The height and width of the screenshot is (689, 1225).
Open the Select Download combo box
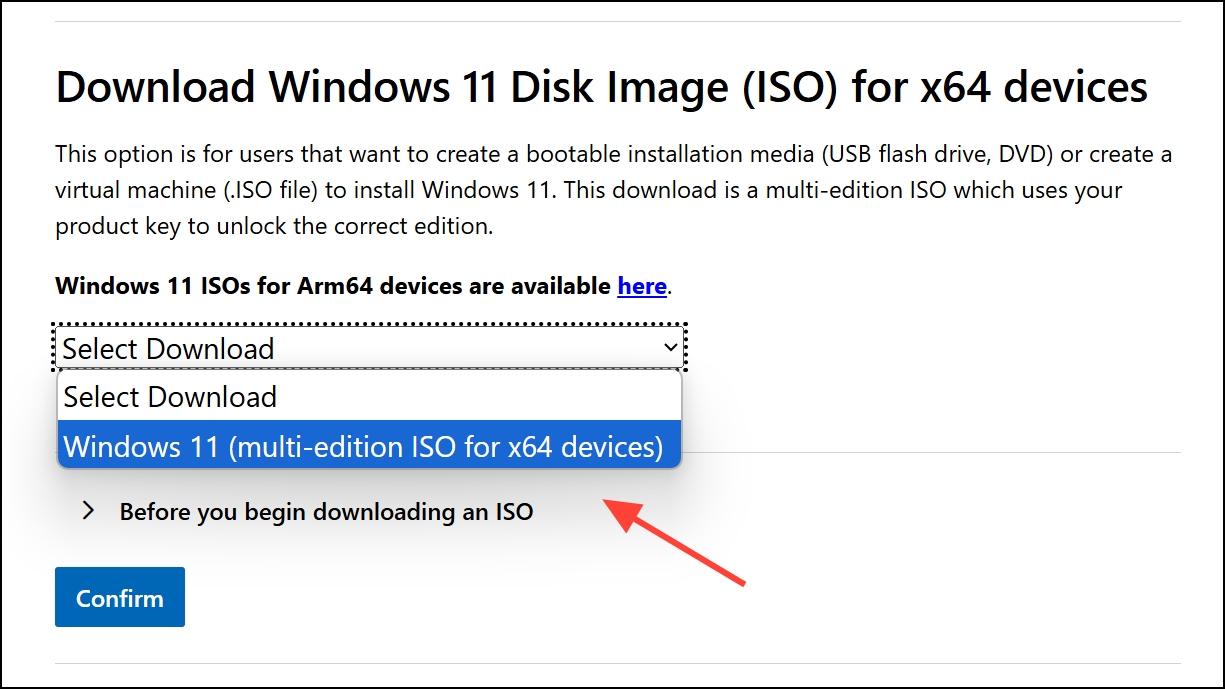tap(369, 348)
